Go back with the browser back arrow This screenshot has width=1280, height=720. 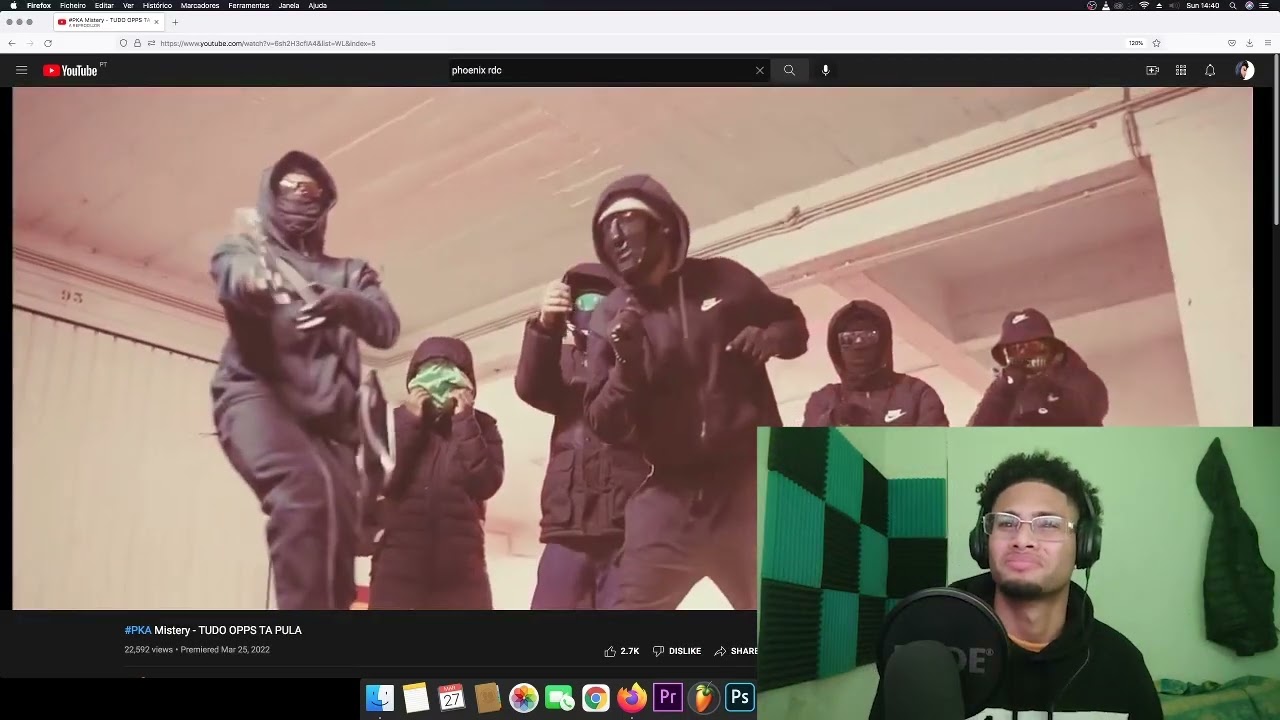[x=11, y=43]
